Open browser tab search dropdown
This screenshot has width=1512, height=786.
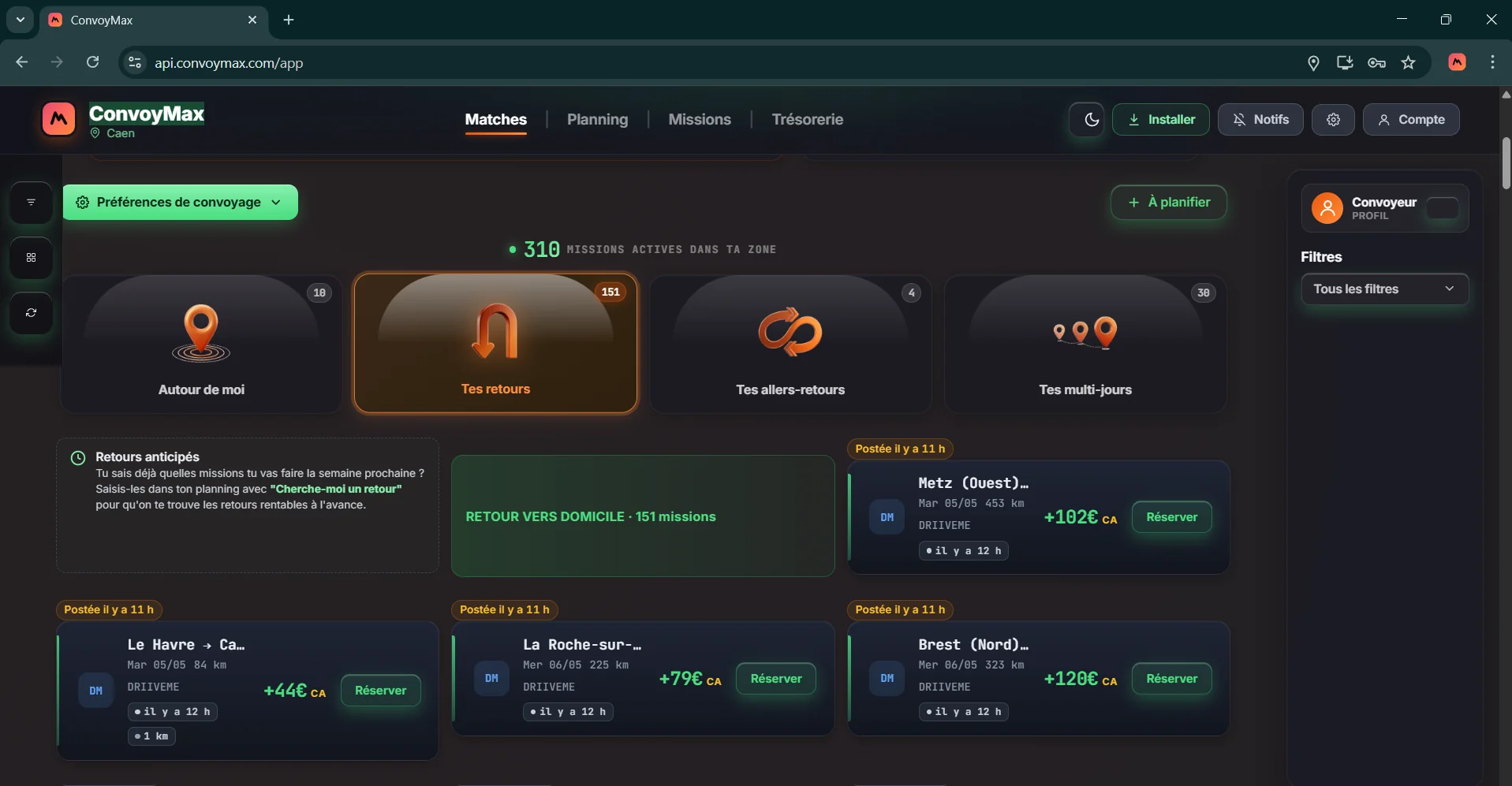pyautogui.click(x=21, y=20)
